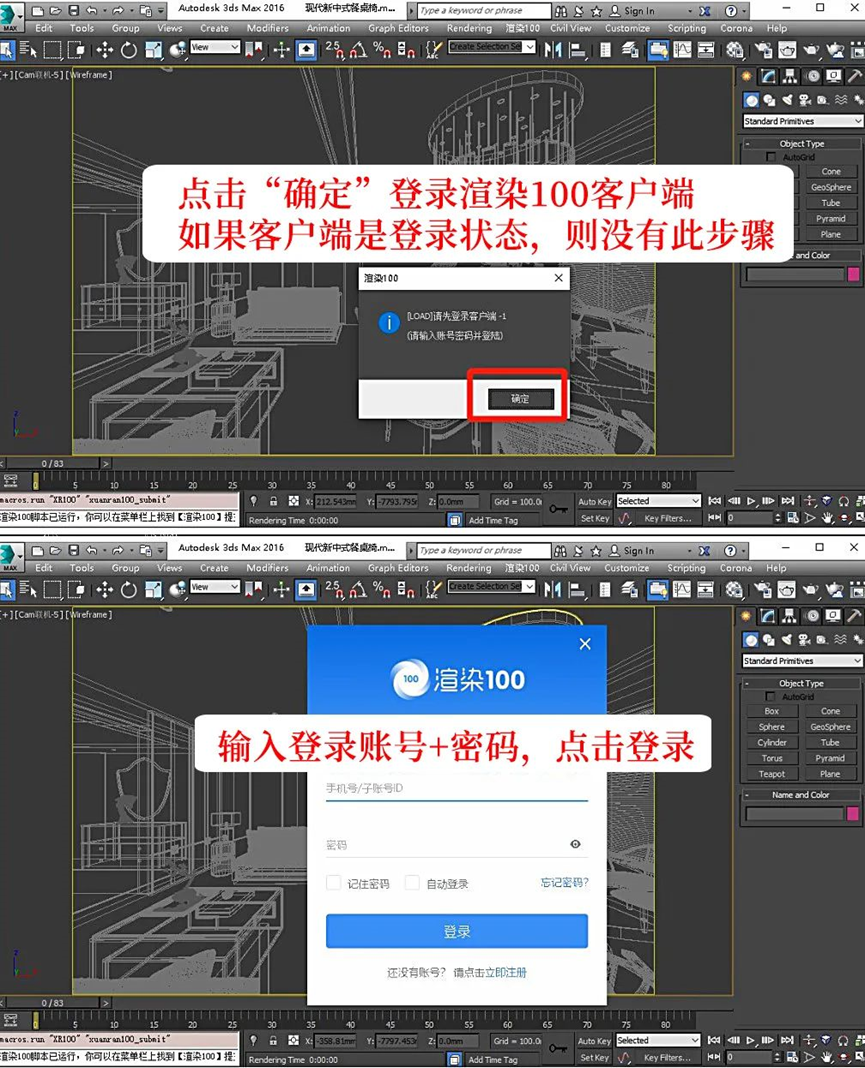The height and width of the screenshot is (1068, 865).
Task: Open Selected key dropdown in login-form window
Action: (x=658, y=1040)
